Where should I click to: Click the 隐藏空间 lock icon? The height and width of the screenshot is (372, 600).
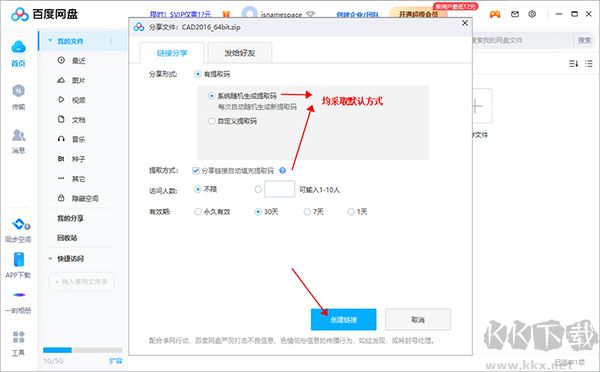(61, 198)
